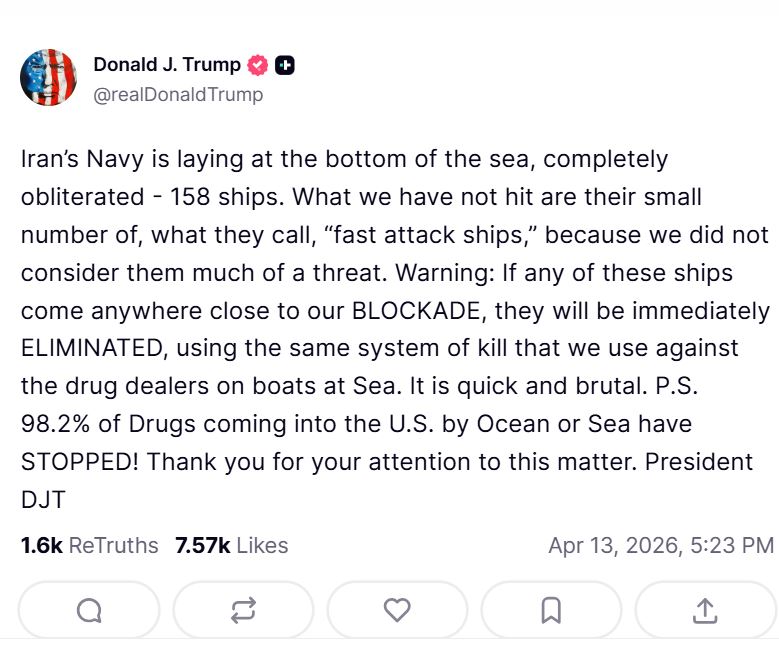
Task: Click the Apr 13, 2026 timestamp
Action: coord(660,545)
